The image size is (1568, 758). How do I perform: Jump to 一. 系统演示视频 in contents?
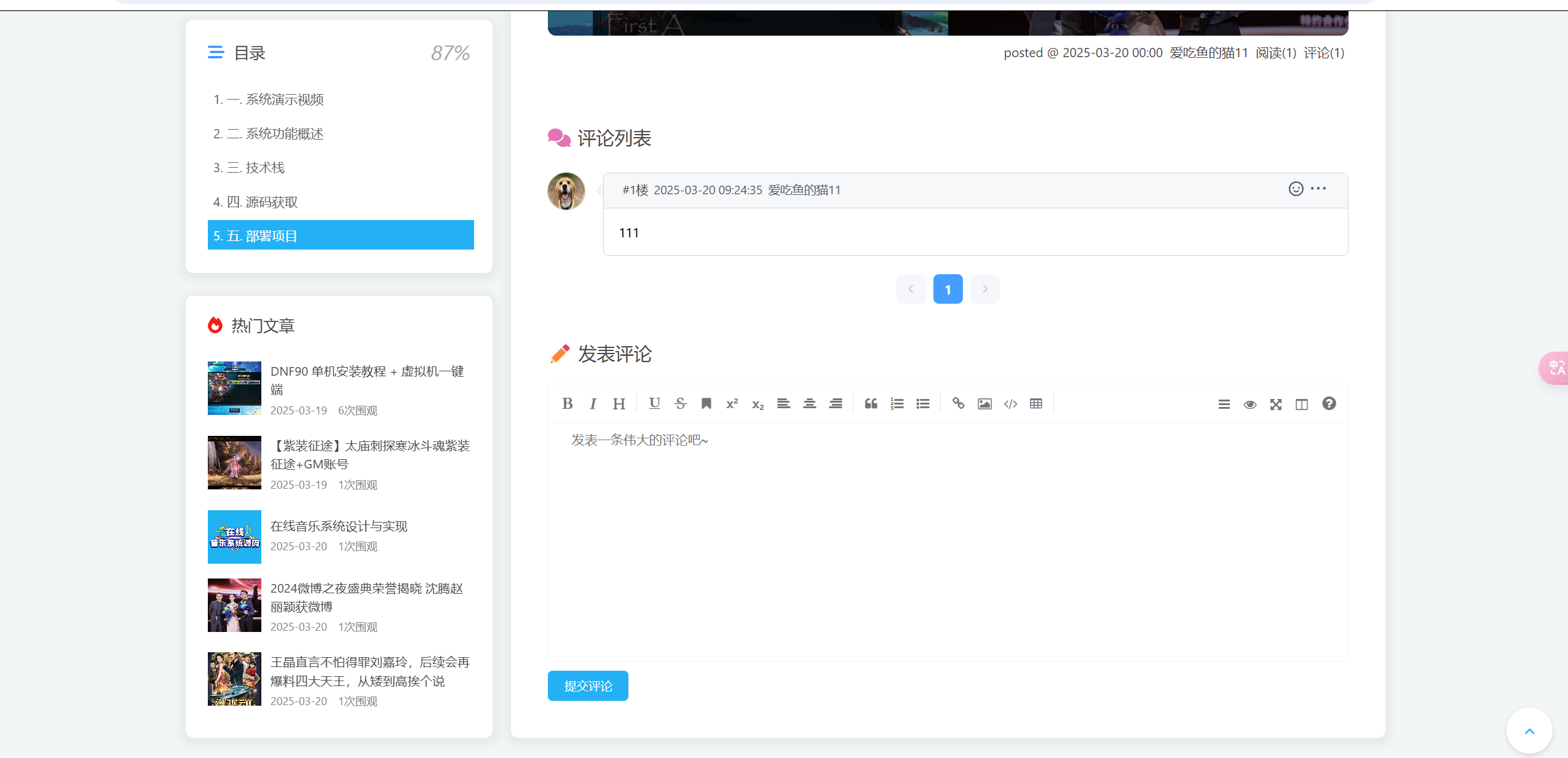coord(269,100)
